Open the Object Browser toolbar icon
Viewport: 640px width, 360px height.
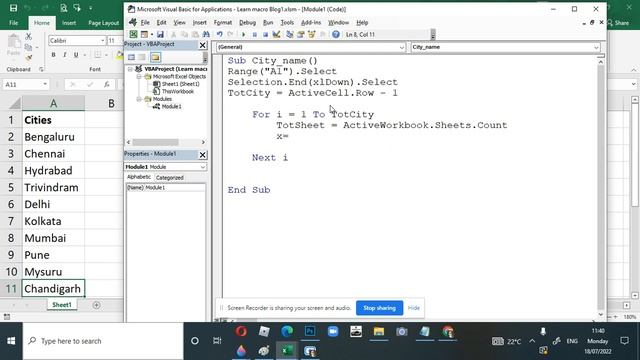coord(312,34)
